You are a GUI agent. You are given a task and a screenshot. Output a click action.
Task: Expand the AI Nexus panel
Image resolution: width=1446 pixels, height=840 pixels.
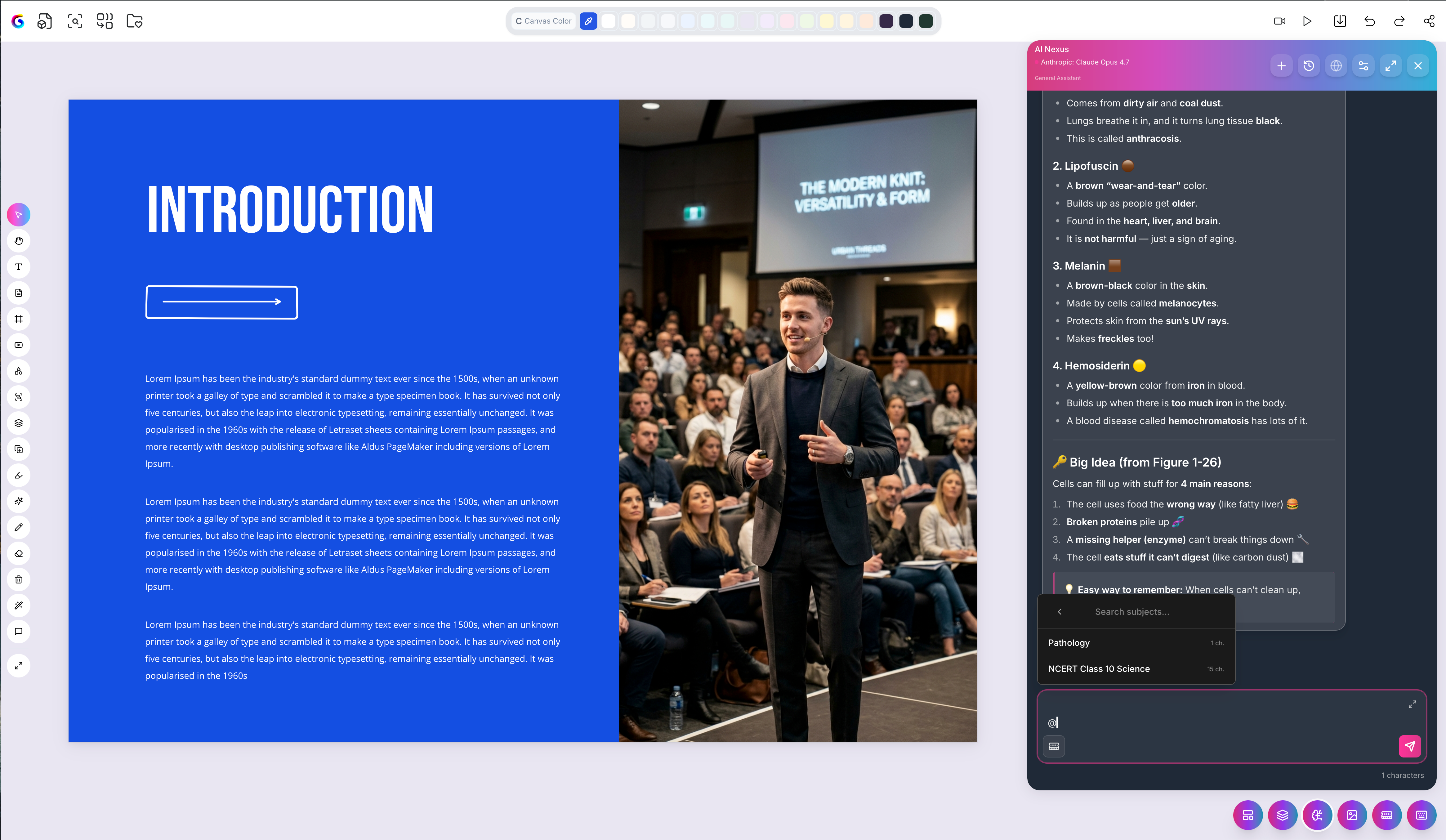click(x=1391, y=66)
